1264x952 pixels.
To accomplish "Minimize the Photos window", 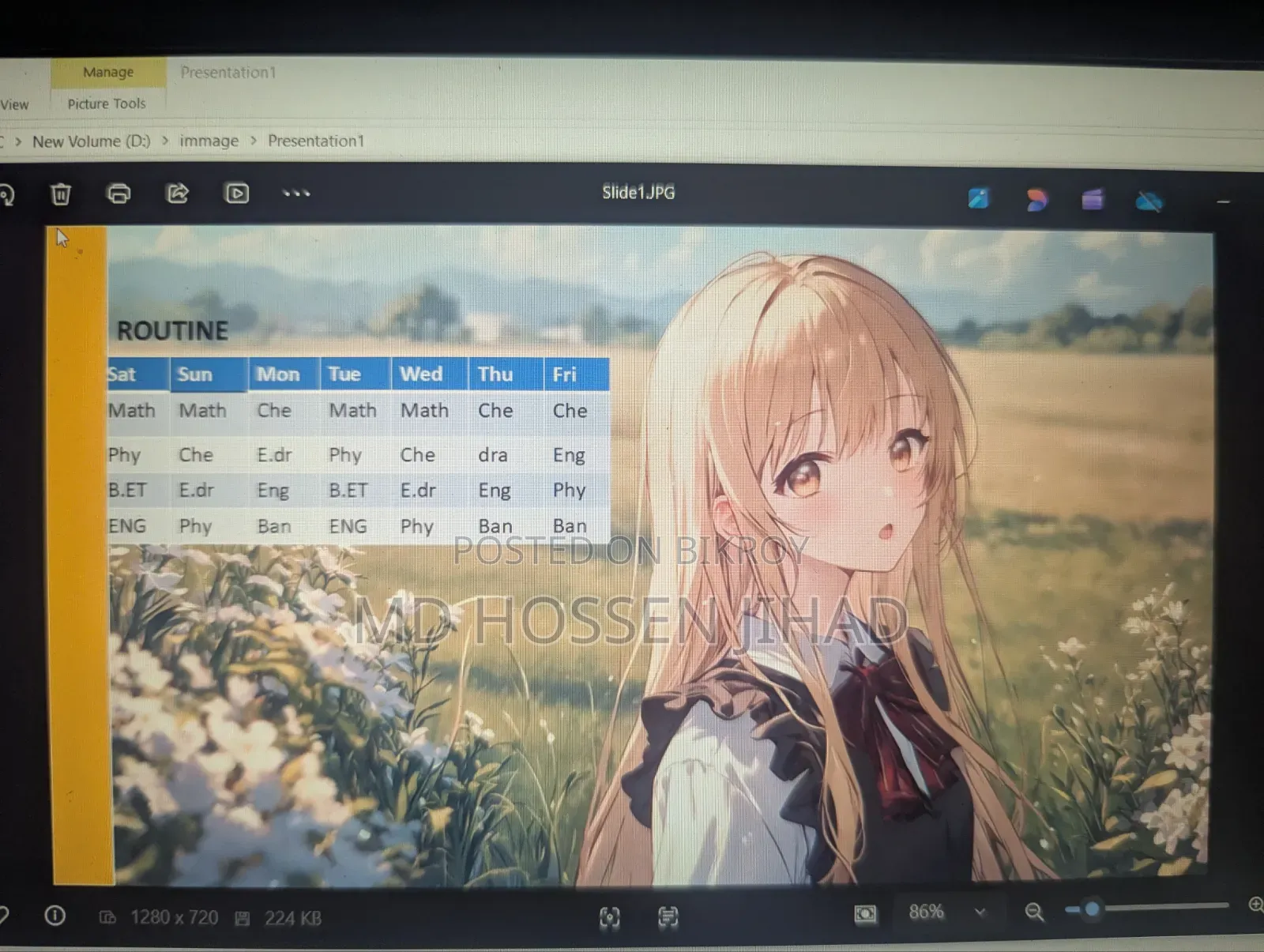I will point(1224,203).
